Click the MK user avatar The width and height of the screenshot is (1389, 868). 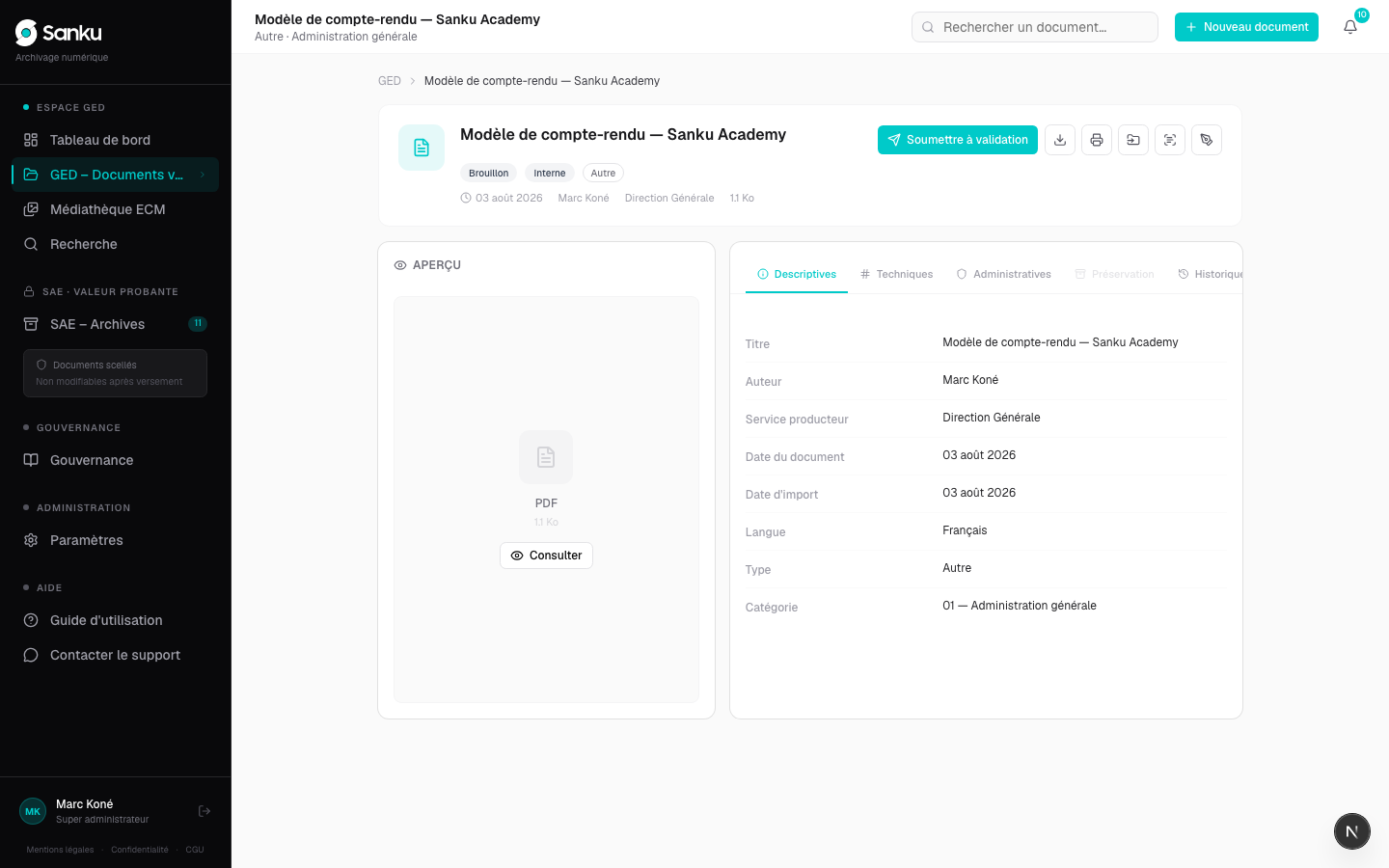coord(33,811)
